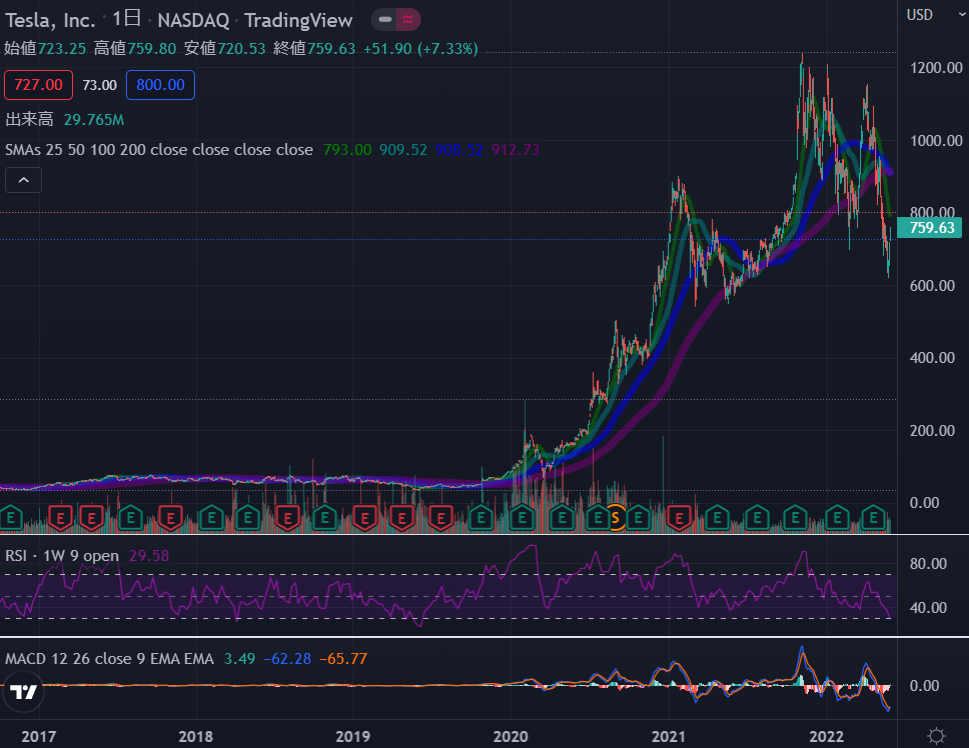Click the 759.63 current price tag on scale
The image size is (969, 748).
point(931,227)
